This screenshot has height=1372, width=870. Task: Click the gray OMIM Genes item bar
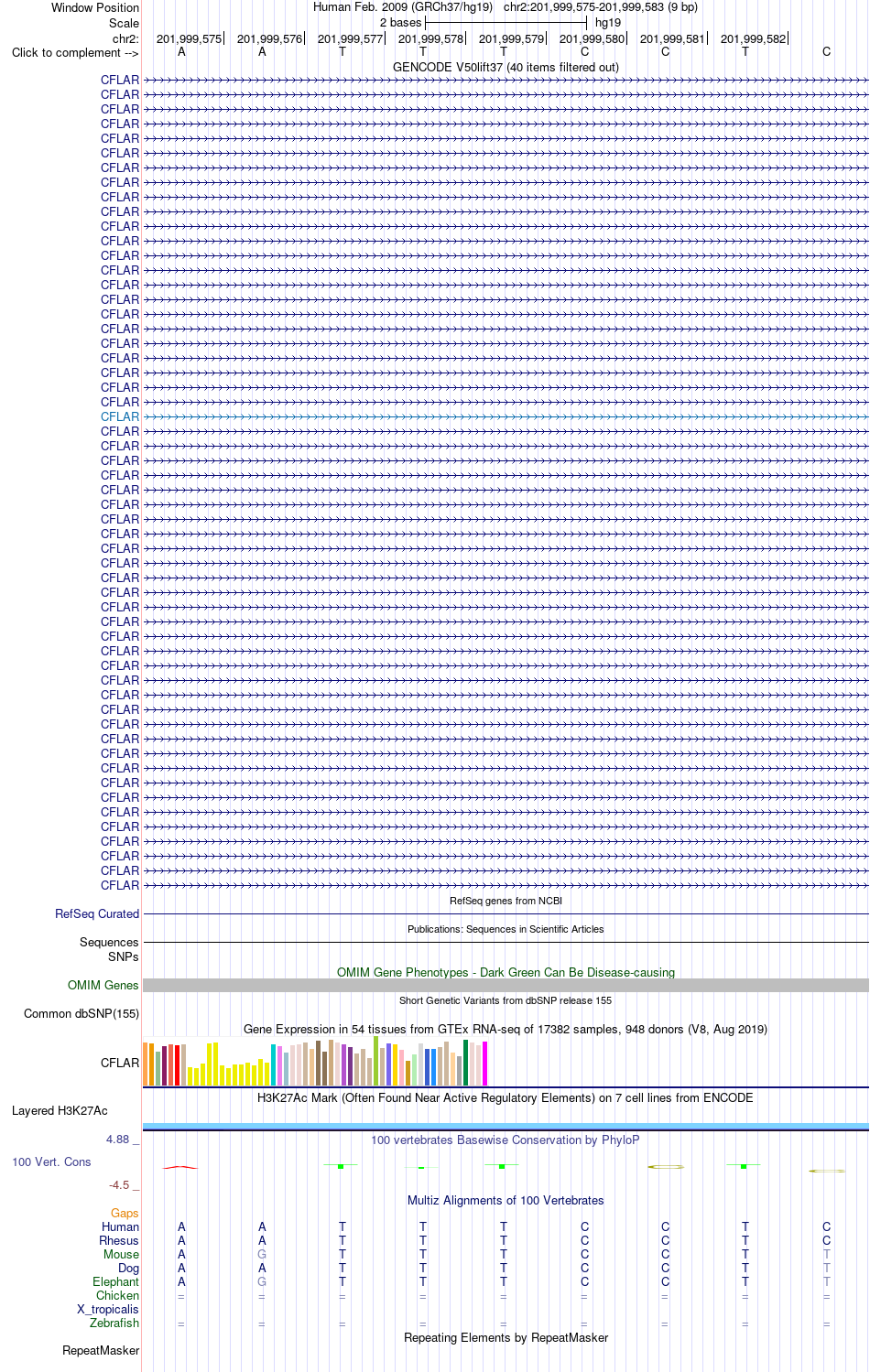click(x=506, y=985)
